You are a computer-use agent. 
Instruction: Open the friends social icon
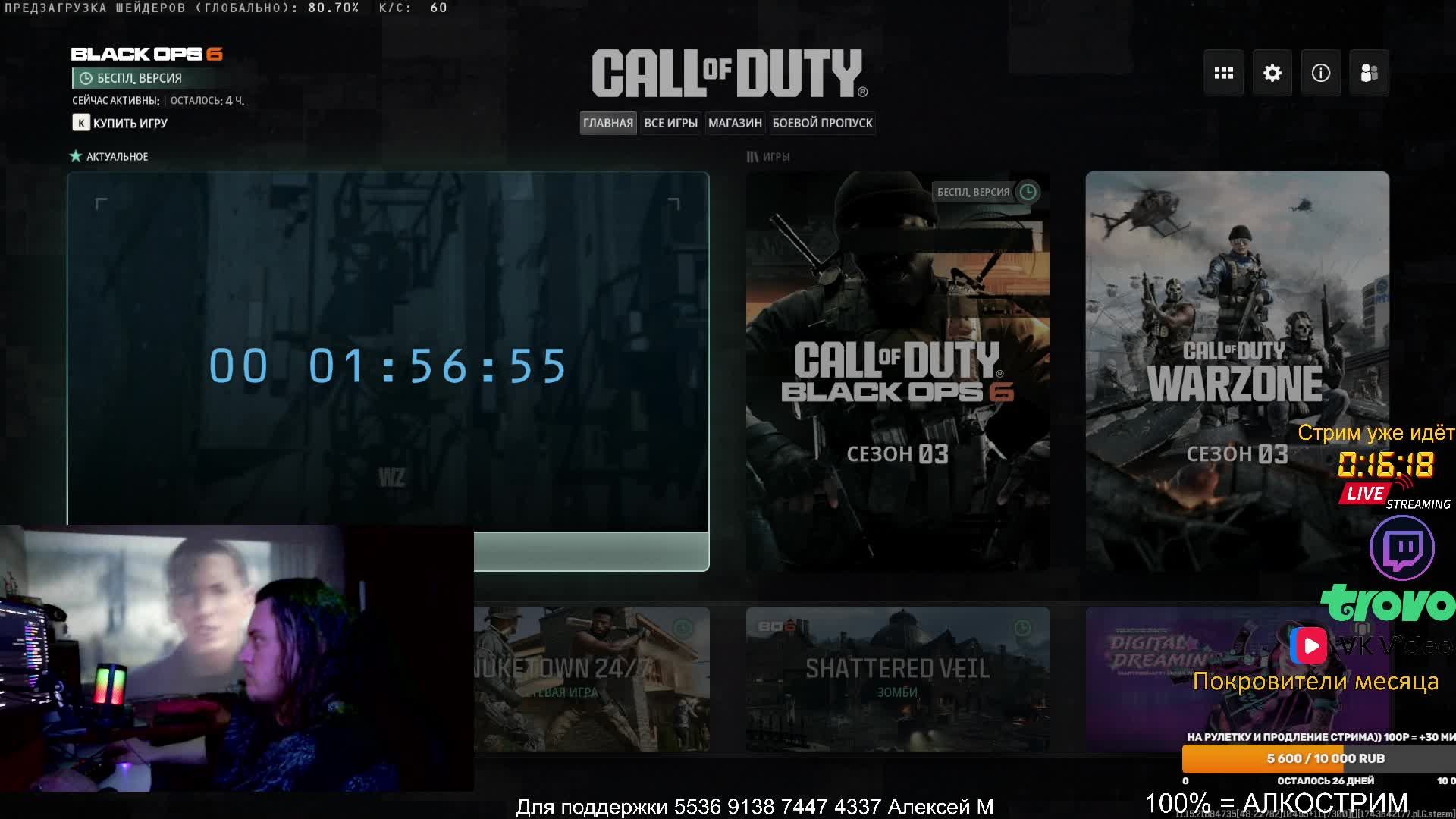1369,73
